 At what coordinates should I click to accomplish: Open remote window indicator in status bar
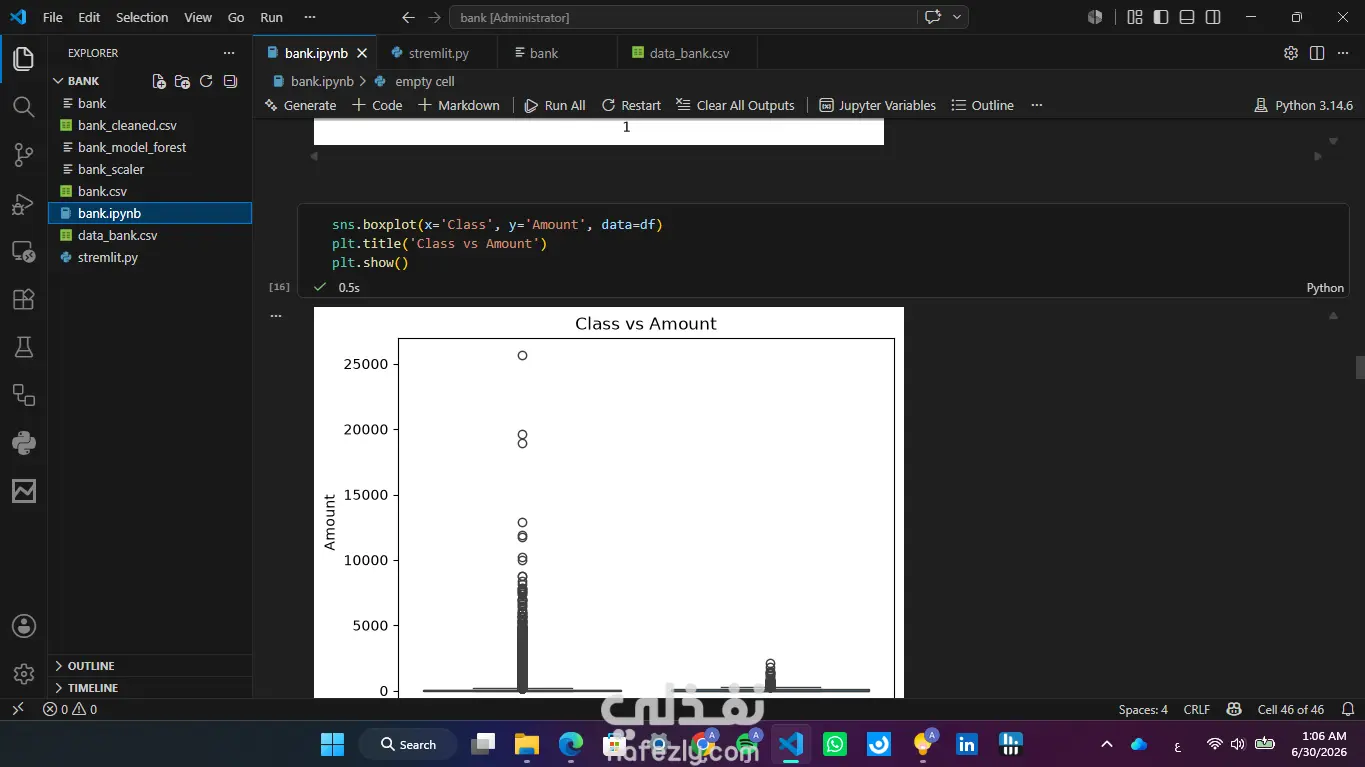(x=17, y=709)
